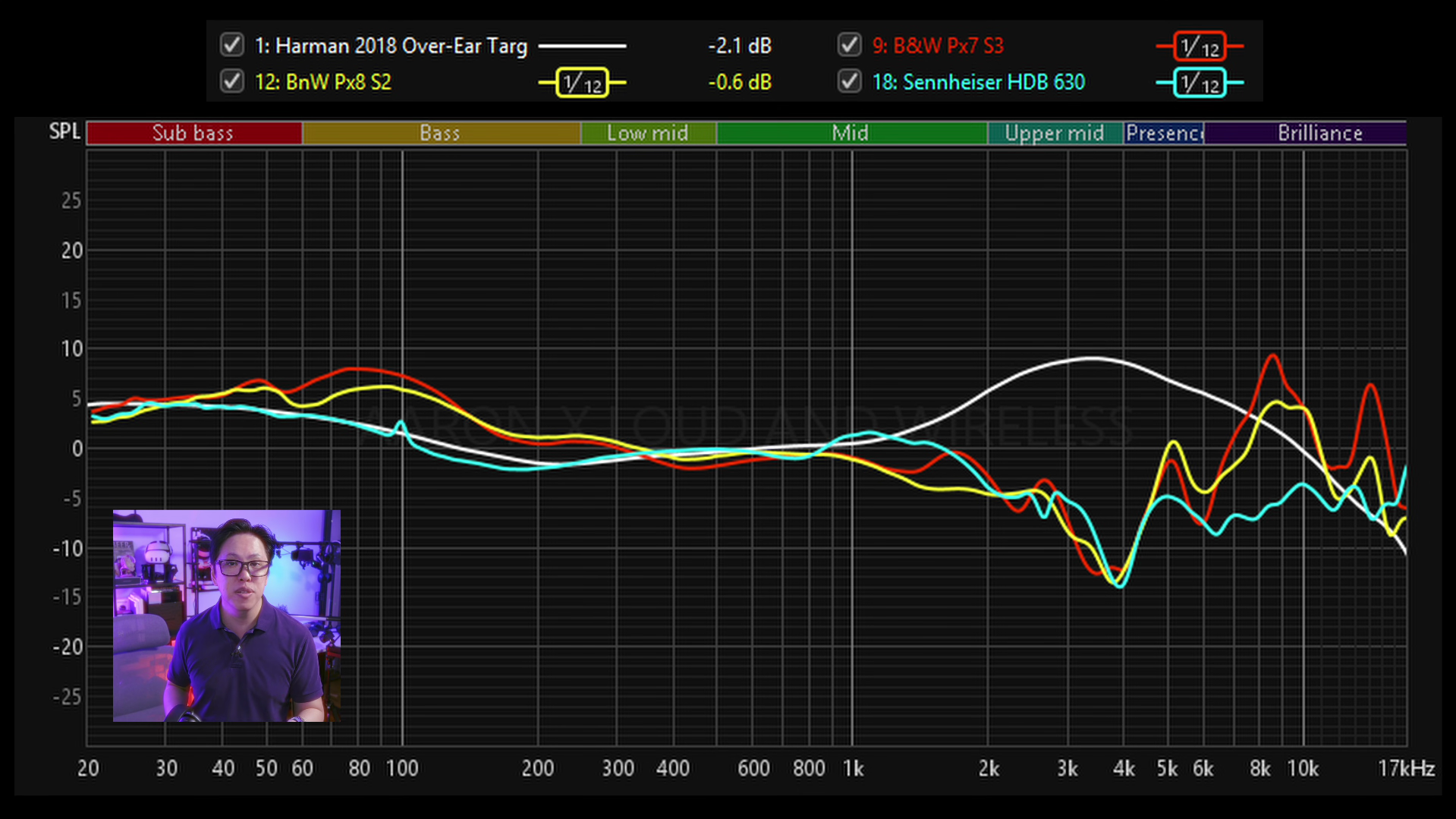The height and width of the screenshot is (819, 1456).
Task: Click the -0.6 dB offset value
Action: pyautogui.click(x=740, y=82)
